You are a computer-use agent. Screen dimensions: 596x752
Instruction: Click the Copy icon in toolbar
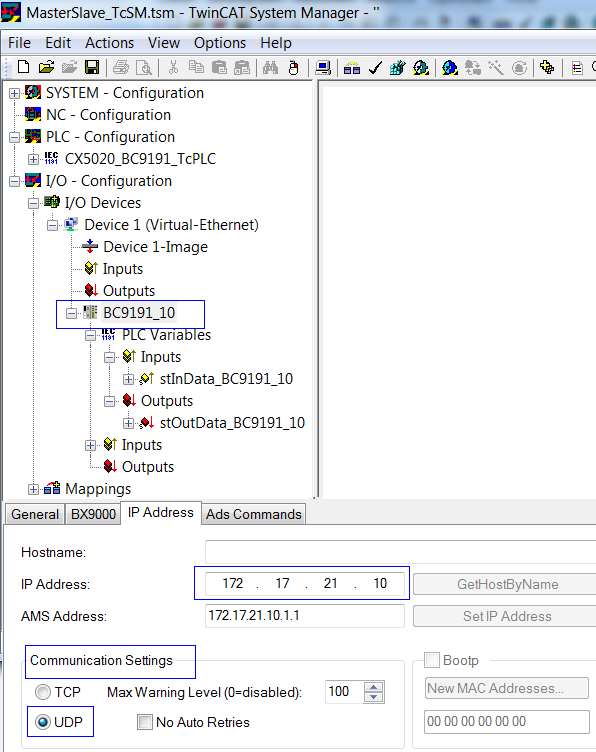coord(196,67)
